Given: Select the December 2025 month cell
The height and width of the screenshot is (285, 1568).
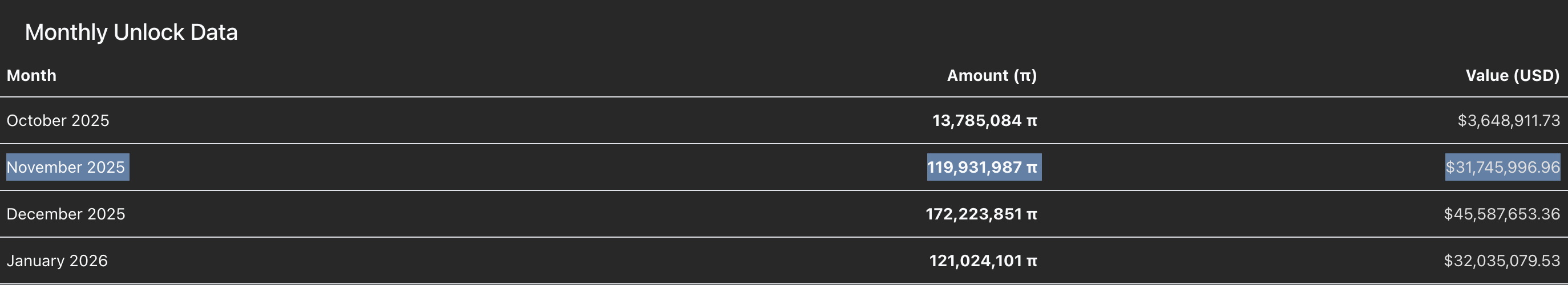Looking at the screenshot, I should pos(66,214).
